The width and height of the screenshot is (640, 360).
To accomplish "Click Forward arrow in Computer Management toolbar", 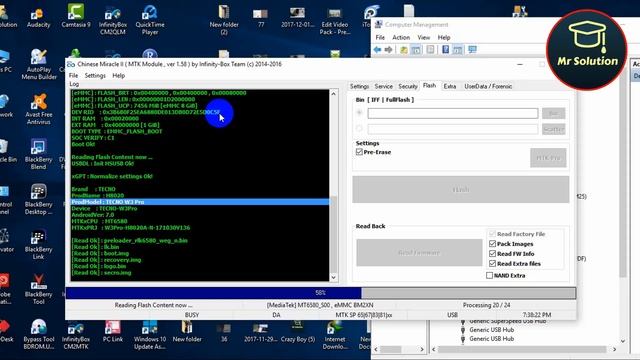I will [389, 50].
